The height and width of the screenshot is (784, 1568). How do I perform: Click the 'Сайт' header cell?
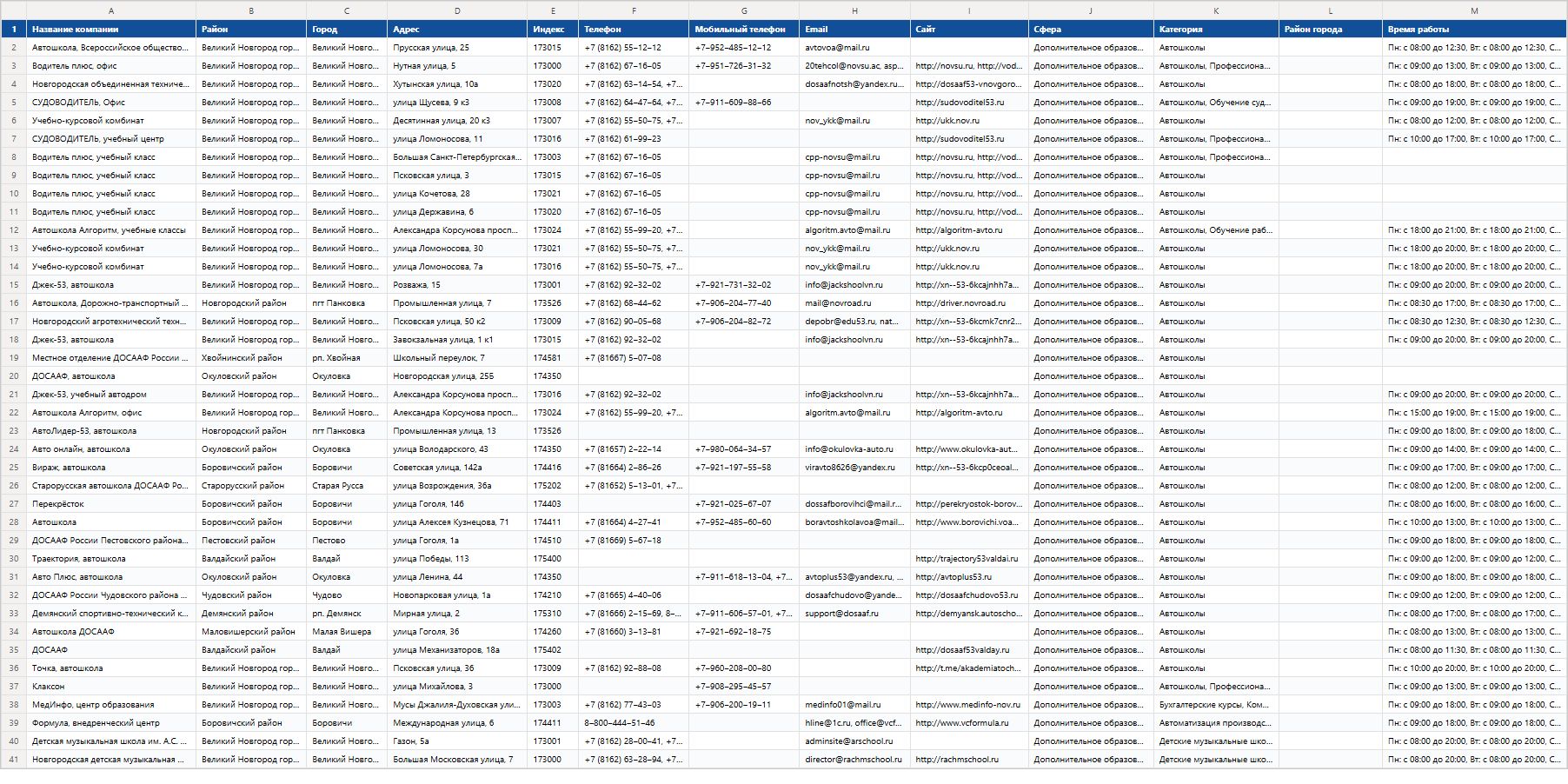coord(969,30)
